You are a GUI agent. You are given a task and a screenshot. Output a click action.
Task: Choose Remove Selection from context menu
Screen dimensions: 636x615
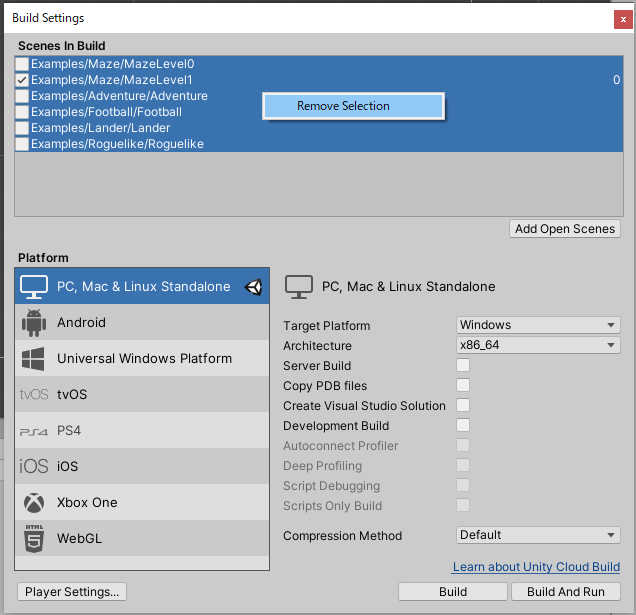353,106
